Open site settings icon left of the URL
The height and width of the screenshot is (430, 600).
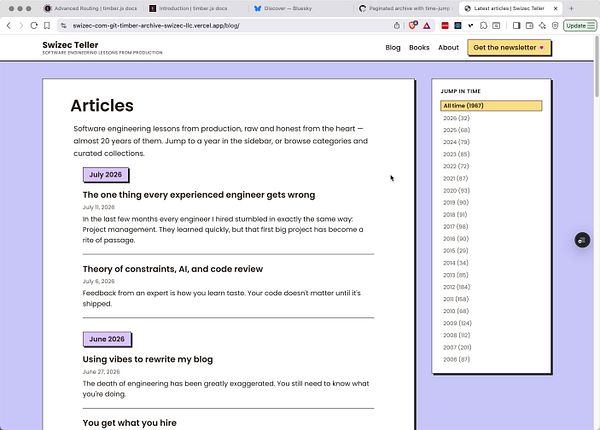[x=64, y=26]
